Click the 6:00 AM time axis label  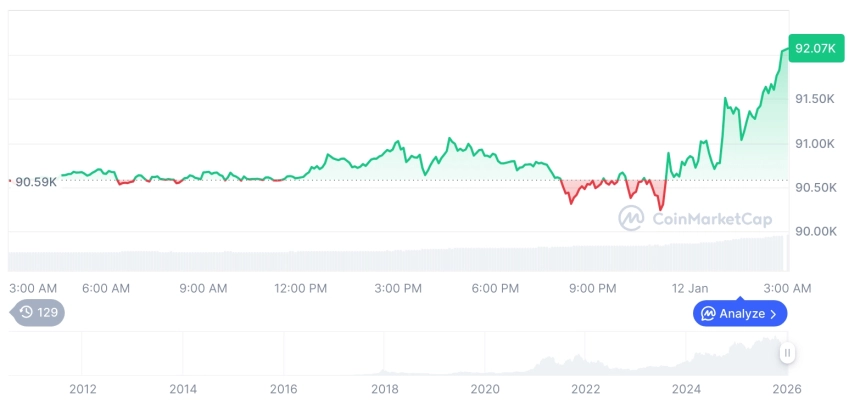106,288
